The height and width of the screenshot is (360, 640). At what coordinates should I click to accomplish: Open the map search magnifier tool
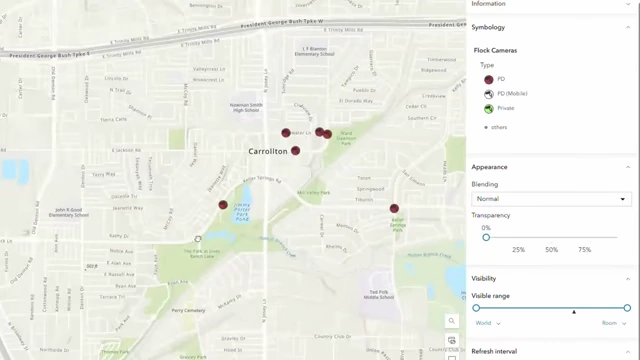(451, 321)
